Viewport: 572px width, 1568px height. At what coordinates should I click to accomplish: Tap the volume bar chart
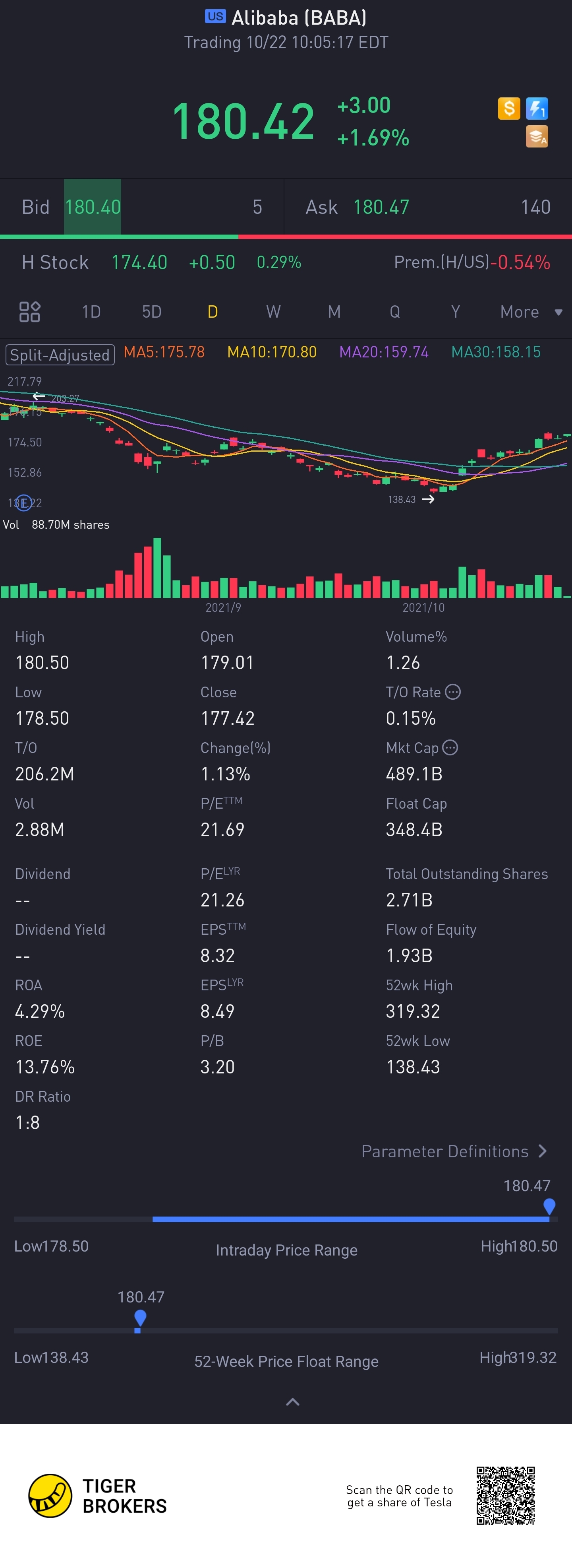286,567
